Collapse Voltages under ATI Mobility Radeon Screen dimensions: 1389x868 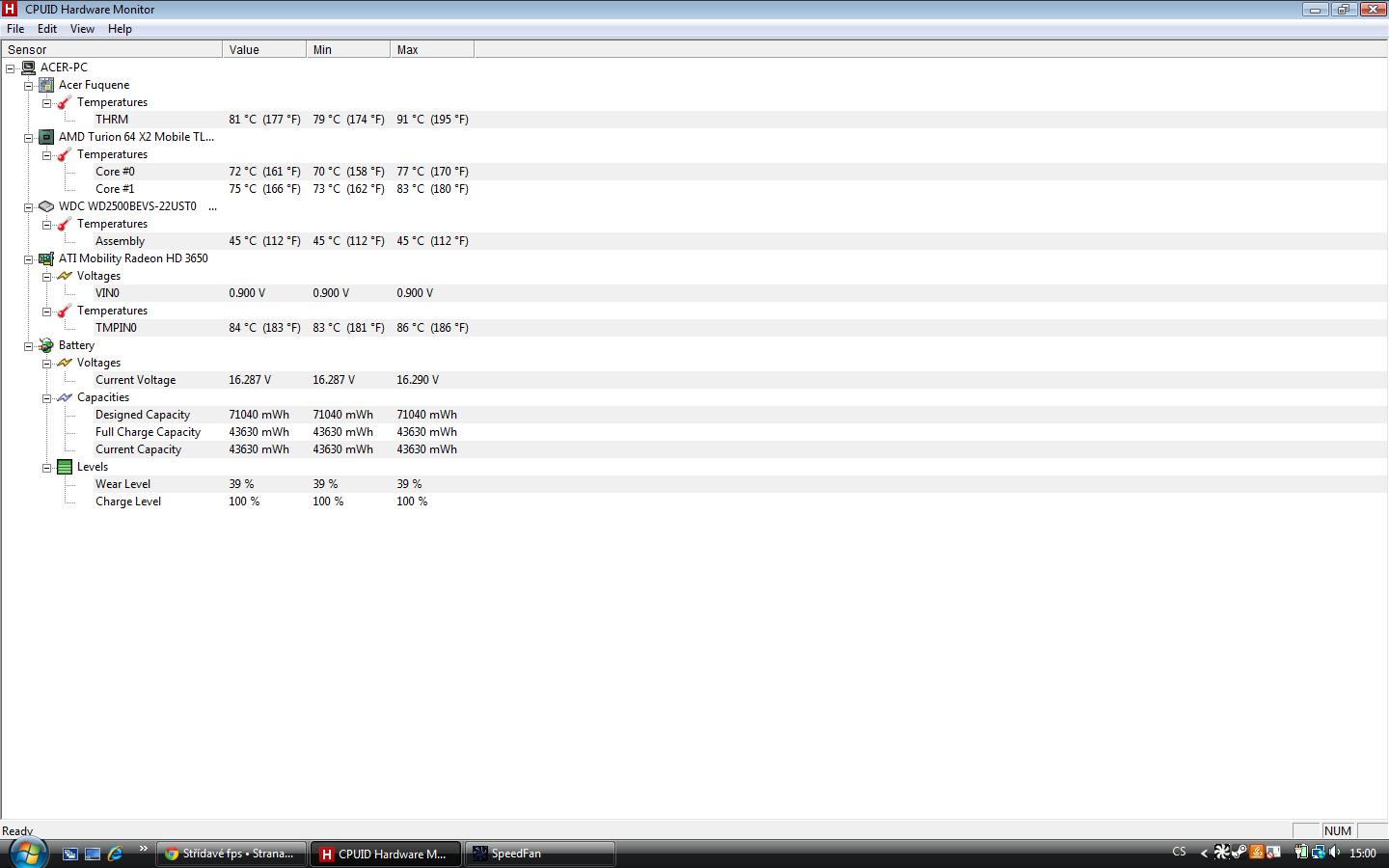[x=47, y=277]
